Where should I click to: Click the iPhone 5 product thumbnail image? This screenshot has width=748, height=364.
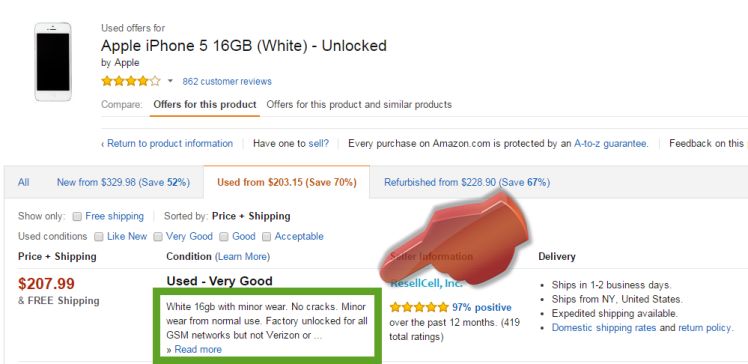click(53, 62)
